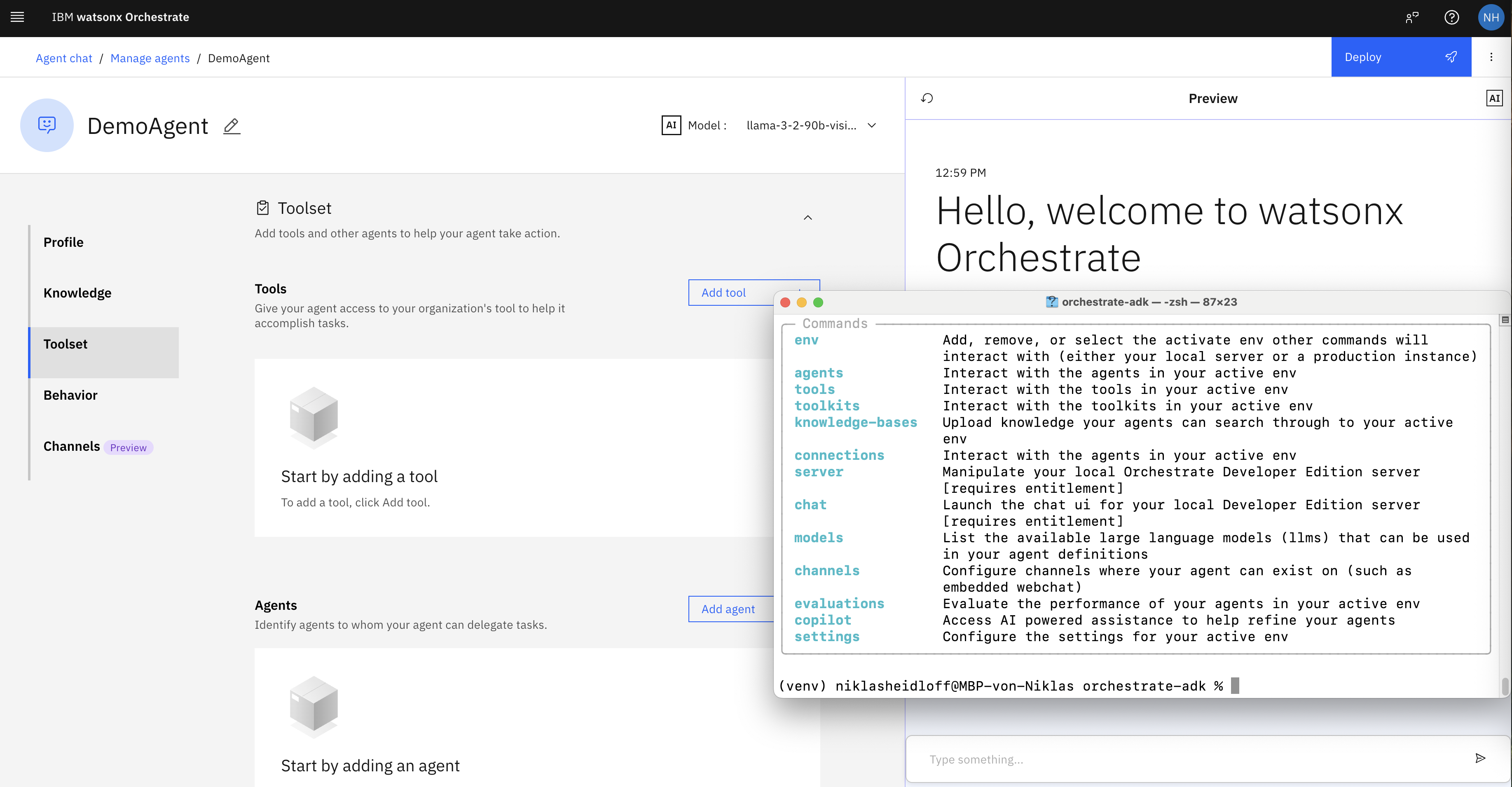Click the DemoAgent chat avatar icon
Image resolution: width=1512 pixels, height=787 pixels.
click(x=47, y=125)
